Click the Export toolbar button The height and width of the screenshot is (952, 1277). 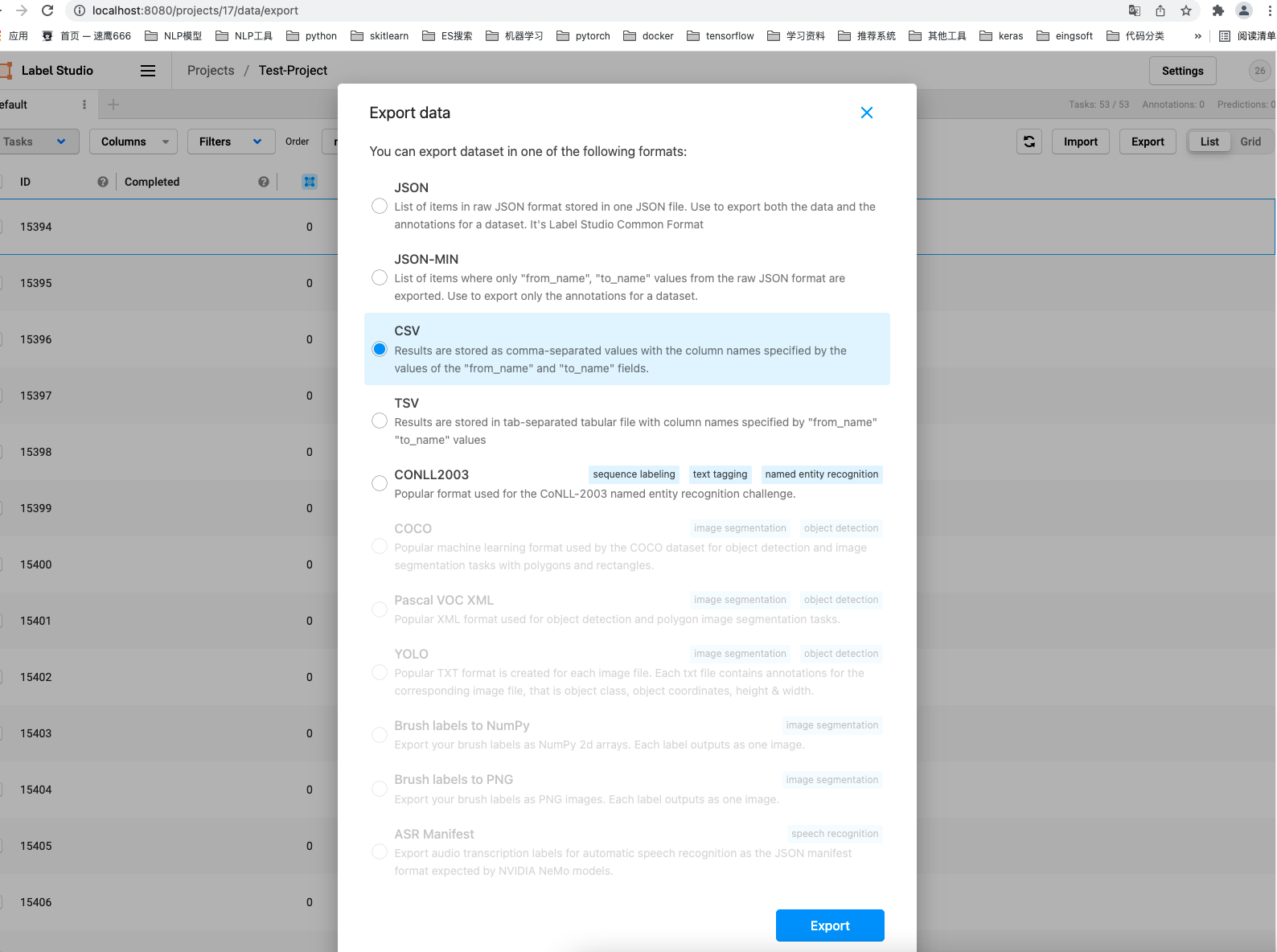point(1148,142)
